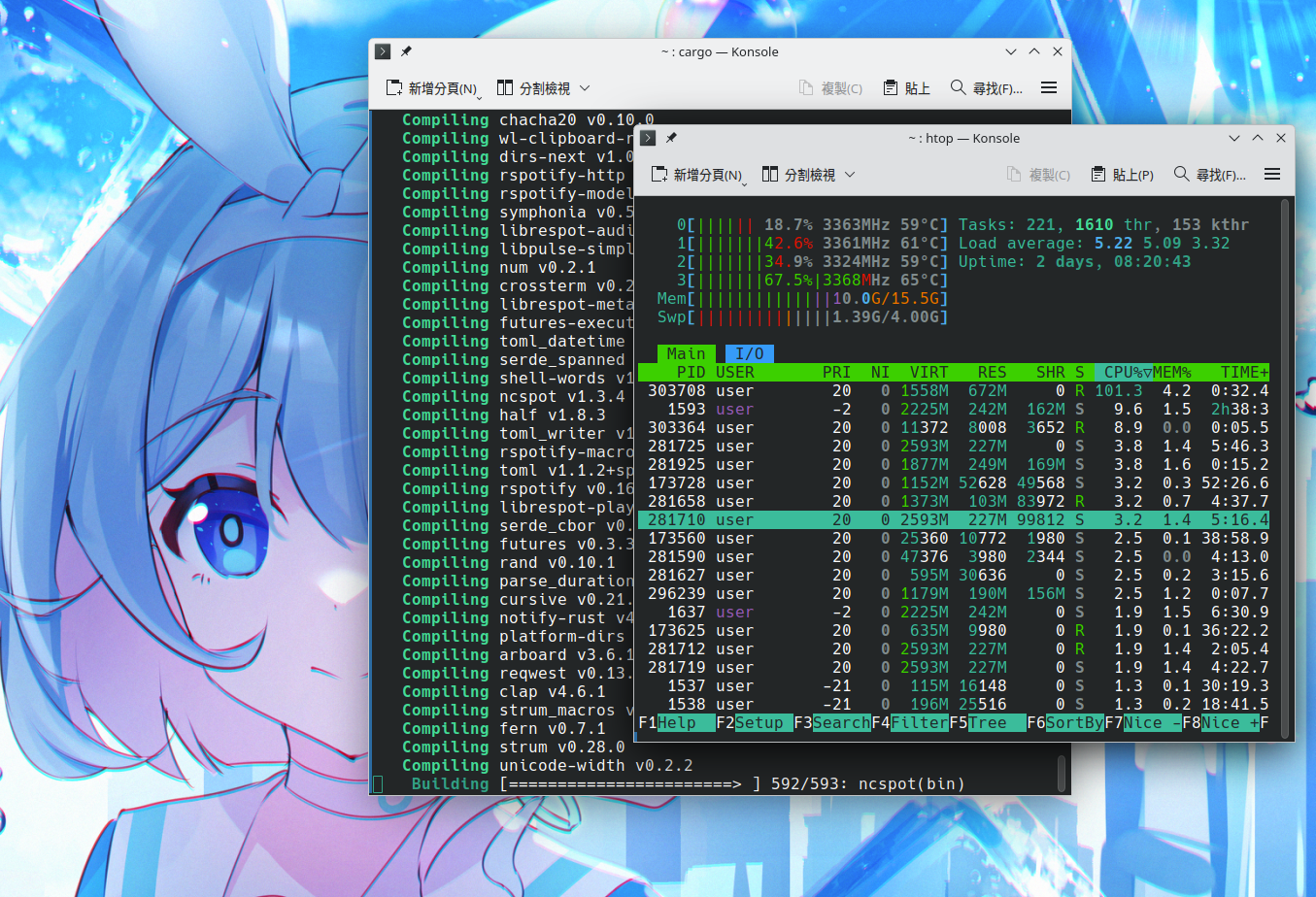Click the Uptime line in htop
This screenshot has width=1316, height=897.
pyautogui.click(x=1074, y=261)
